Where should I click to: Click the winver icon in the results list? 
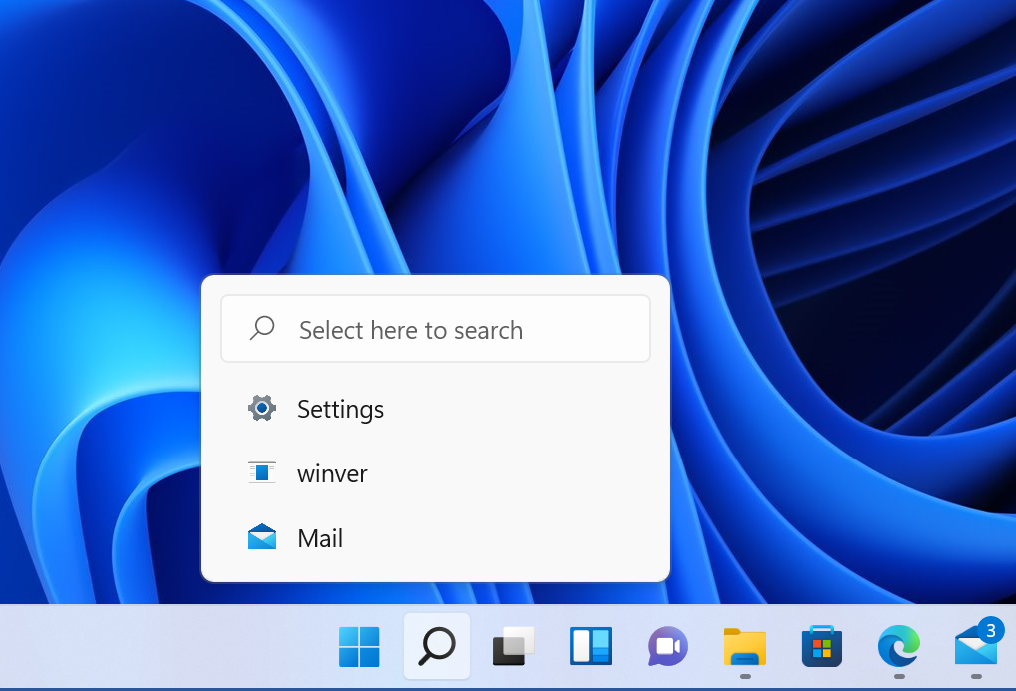tap(261, 472)
